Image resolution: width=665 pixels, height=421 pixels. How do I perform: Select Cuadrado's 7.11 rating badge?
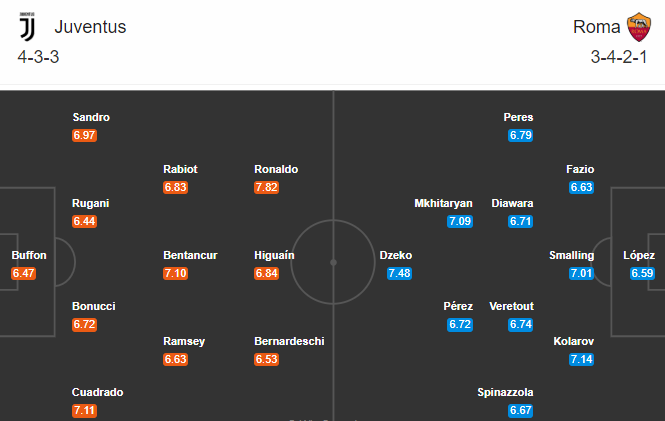84,410
